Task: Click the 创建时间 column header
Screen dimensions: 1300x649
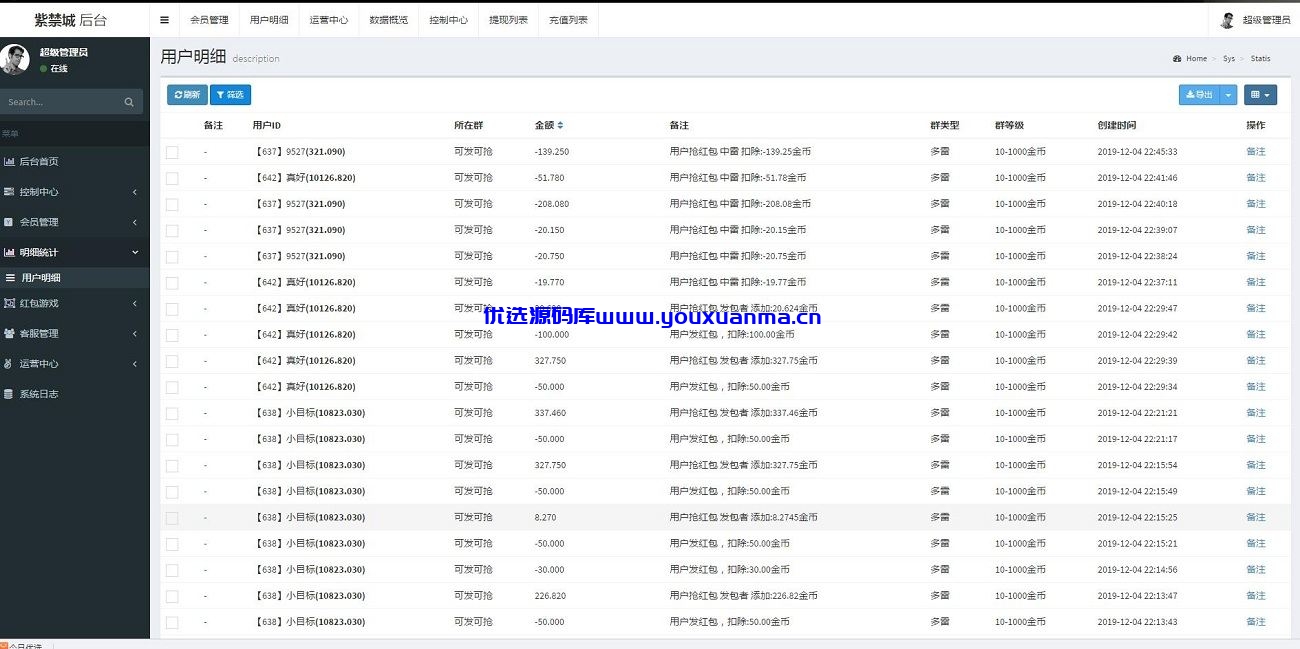Action: [x=1116, y=126]
